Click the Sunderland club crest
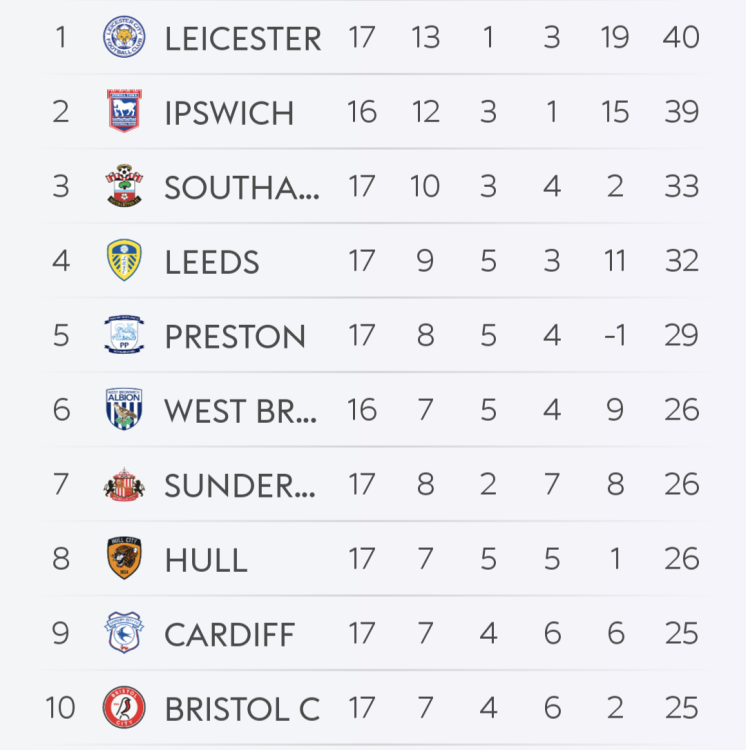Screen dimensions: 746x750 (124, 485)
